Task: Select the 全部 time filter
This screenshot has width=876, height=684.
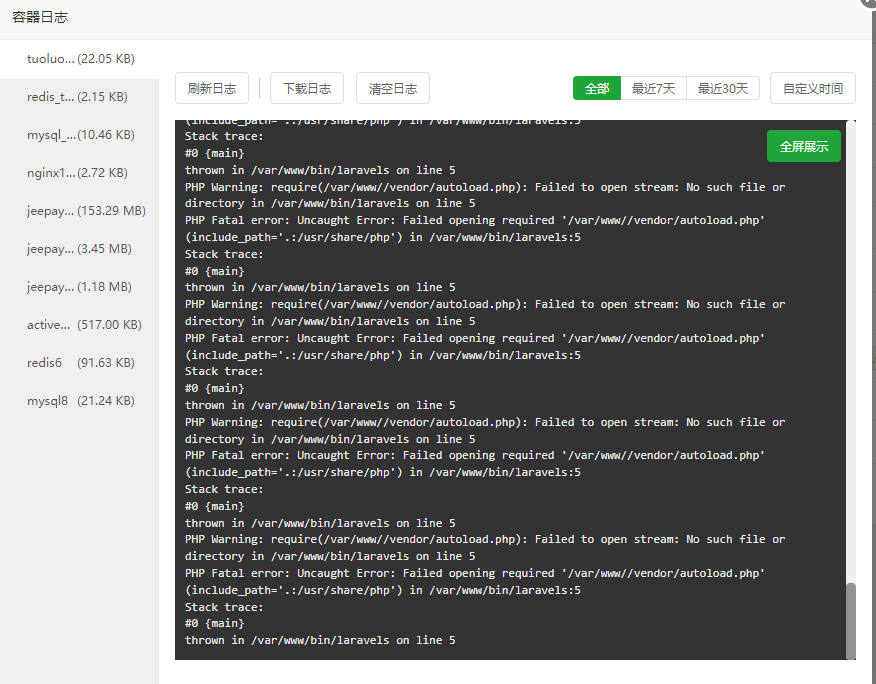Action: tap(597, 88)
